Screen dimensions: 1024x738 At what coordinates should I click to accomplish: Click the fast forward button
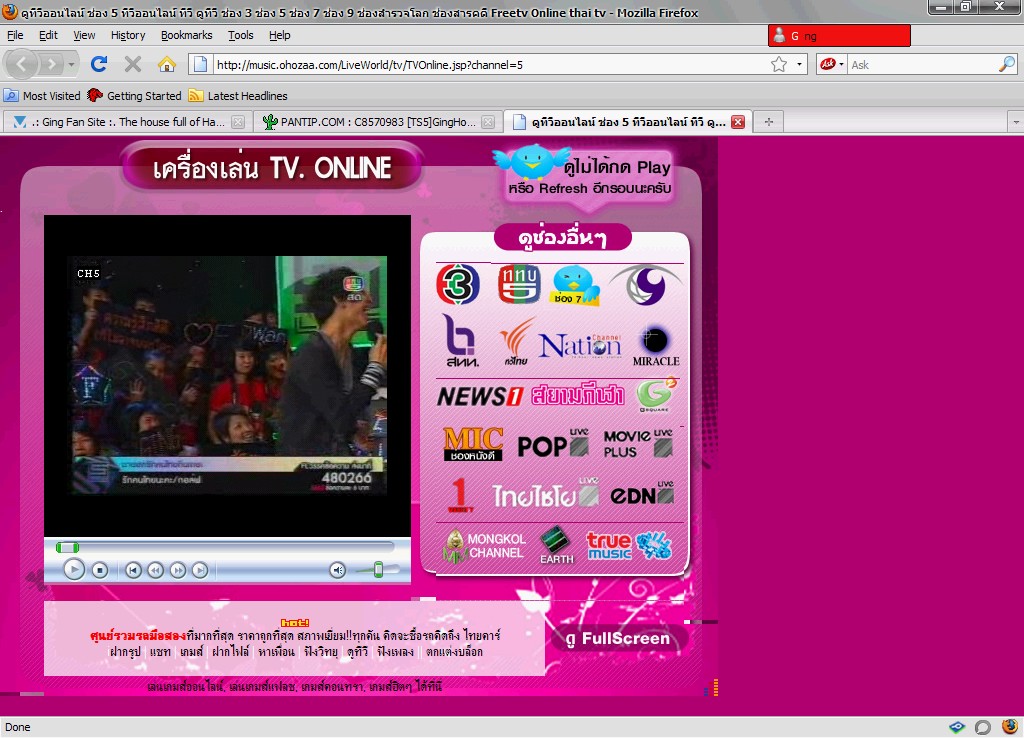point(178,570)
